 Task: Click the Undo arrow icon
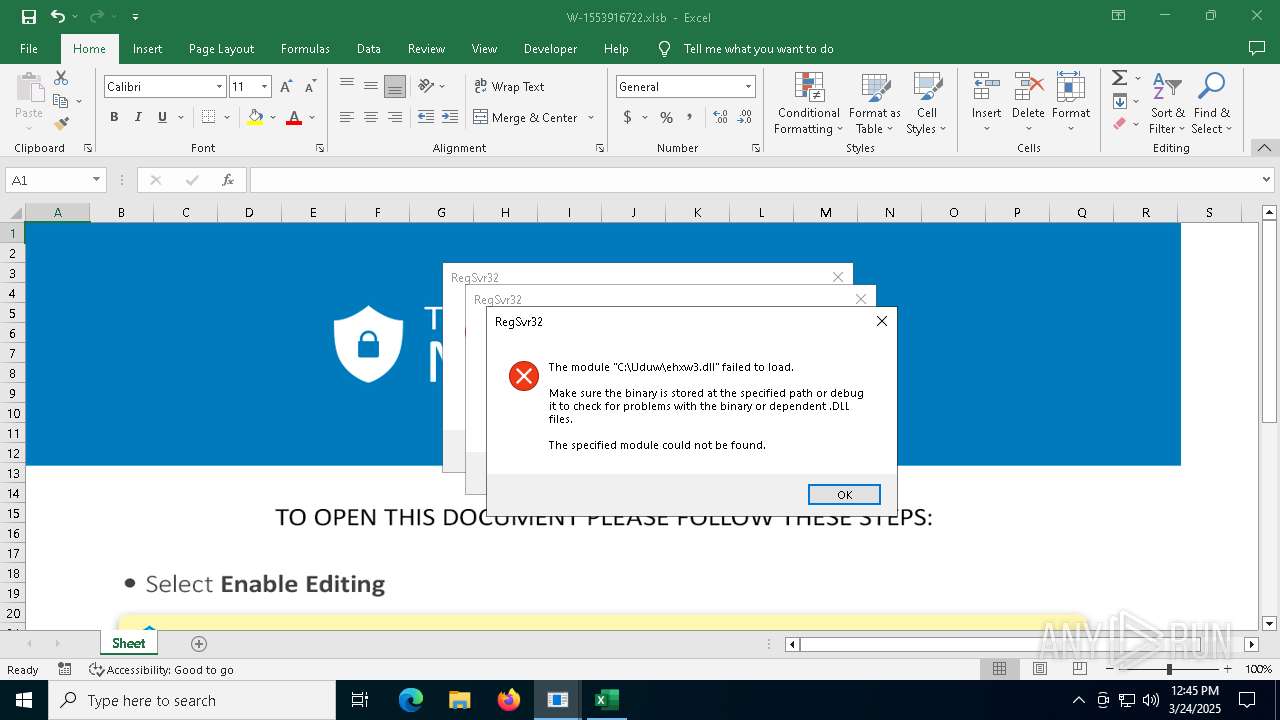pos(57,17)
